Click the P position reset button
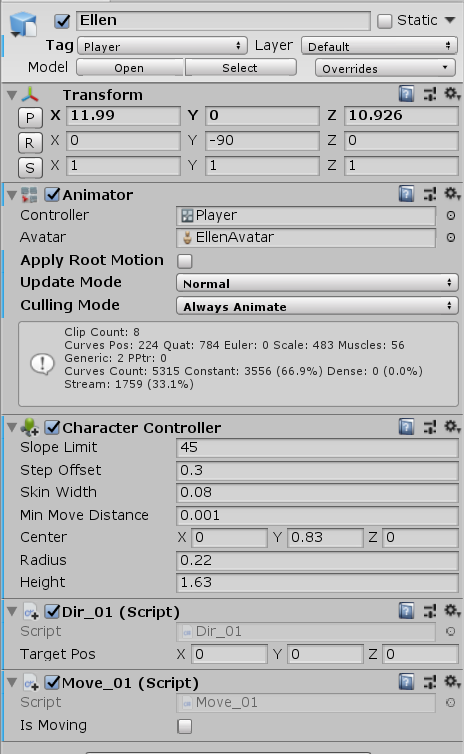The image size is (464, 754). 30,117
